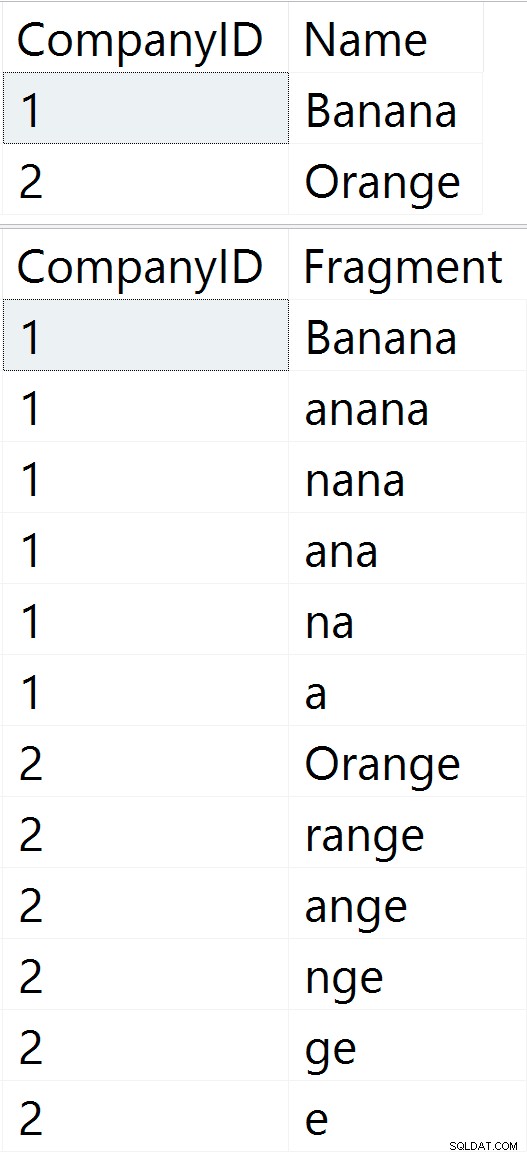Select the anana fragment cell
Viewport: 527px width, 1156px height.
408,406
